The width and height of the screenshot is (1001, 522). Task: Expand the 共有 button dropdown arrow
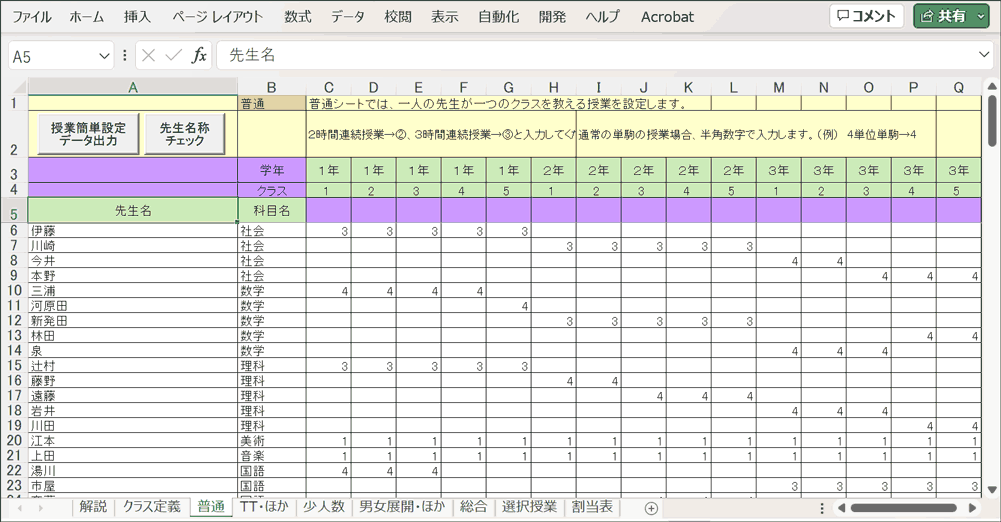tap(981, 16)
